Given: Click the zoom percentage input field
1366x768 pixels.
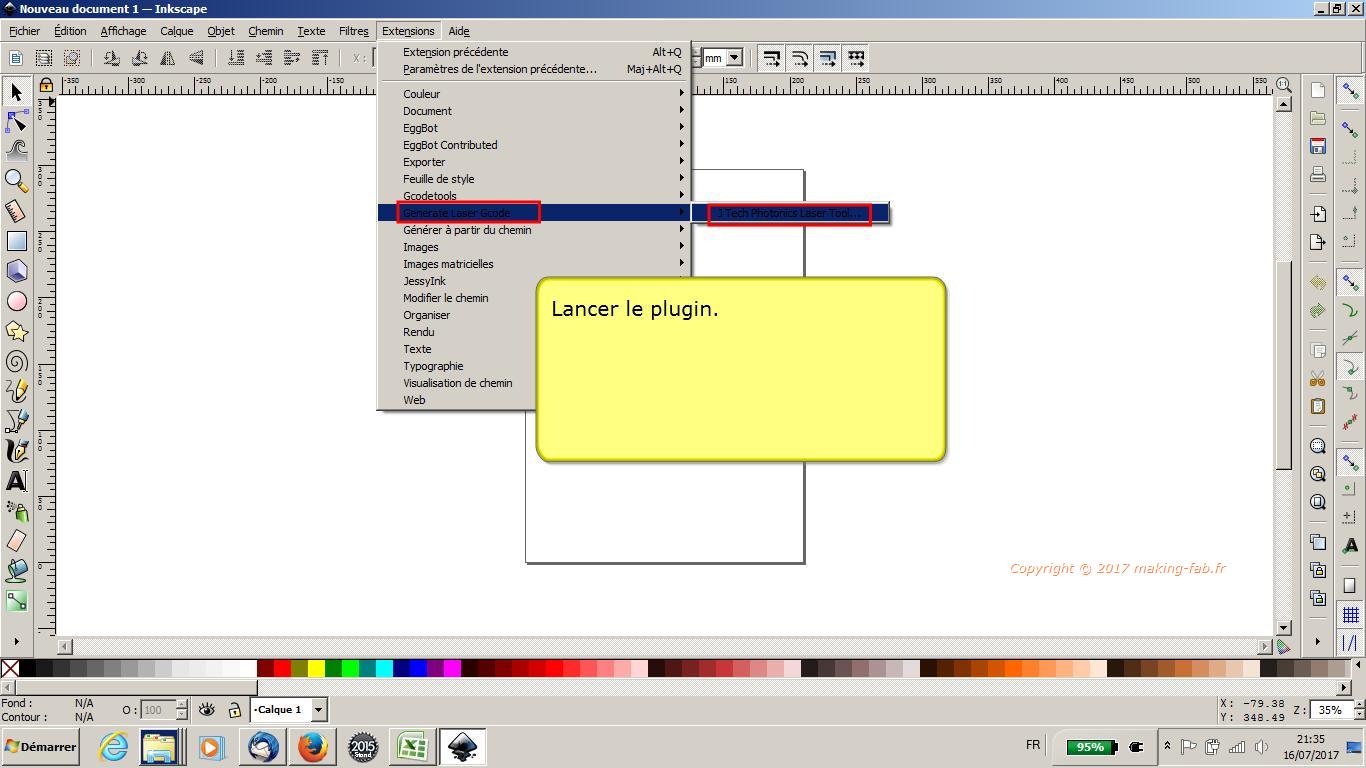Looking at the screenshot, I should pyautogui.click(x=1330, y=710).
